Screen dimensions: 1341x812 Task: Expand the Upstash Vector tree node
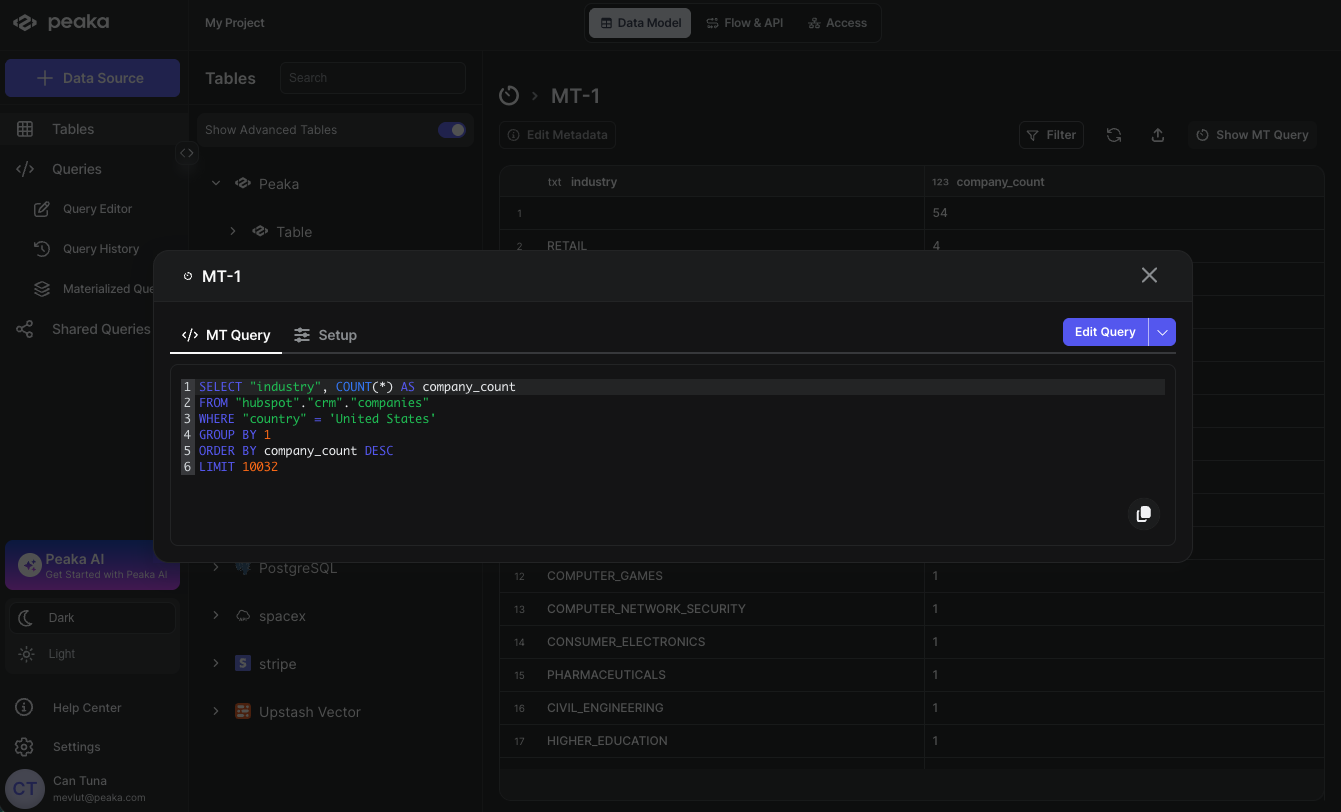tap(216, 711)
